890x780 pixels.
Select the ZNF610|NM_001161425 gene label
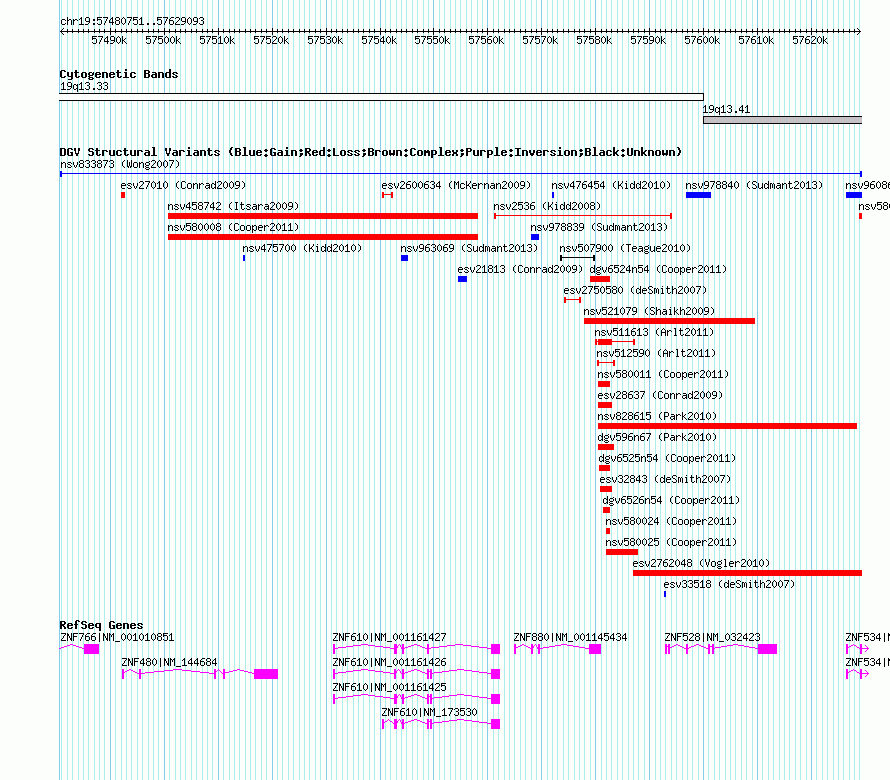tap(389, 687)
